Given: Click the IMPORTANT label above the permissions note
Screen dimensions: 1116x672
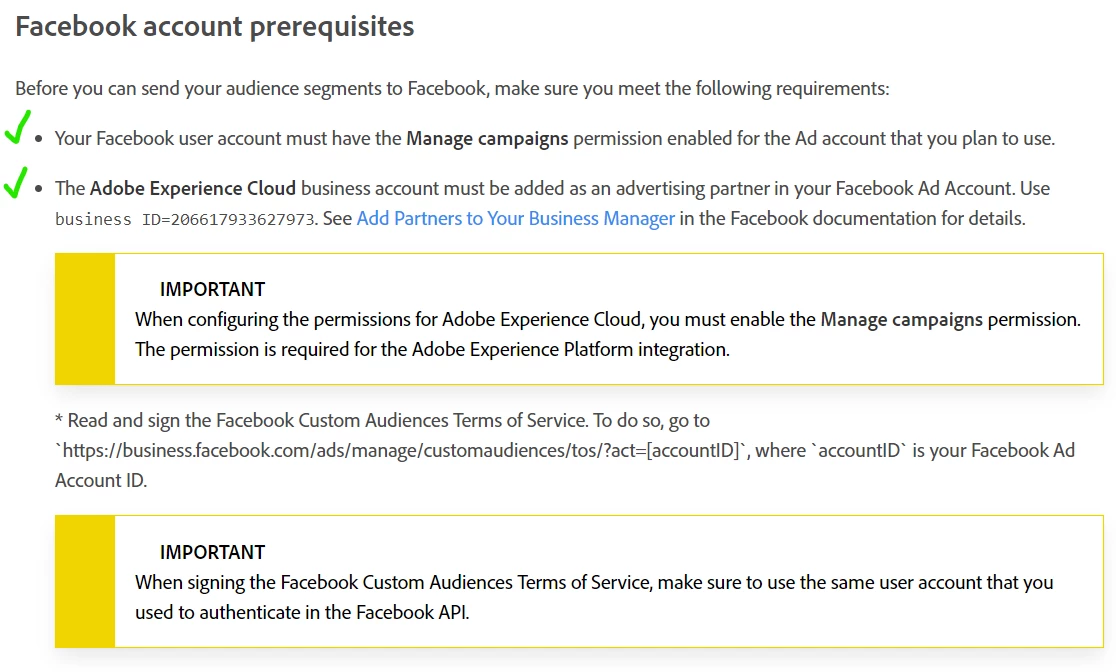Looking at the screenshot, I should point(212,289).
